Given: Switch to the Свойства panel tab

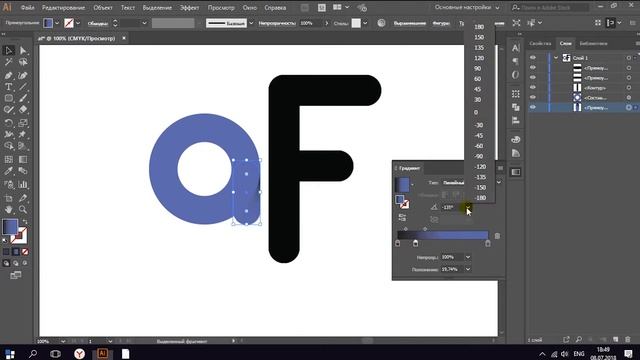Looking at the screenshot, I should coord(540,43).
